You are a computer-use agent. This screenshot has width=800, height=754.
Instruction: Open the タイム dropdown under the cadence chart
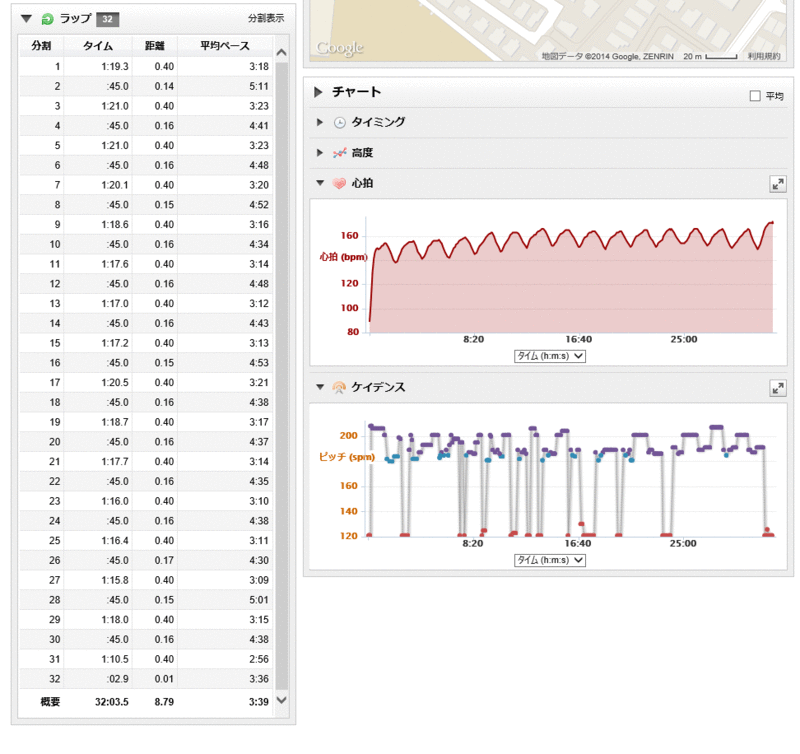(x=549, y=560)
